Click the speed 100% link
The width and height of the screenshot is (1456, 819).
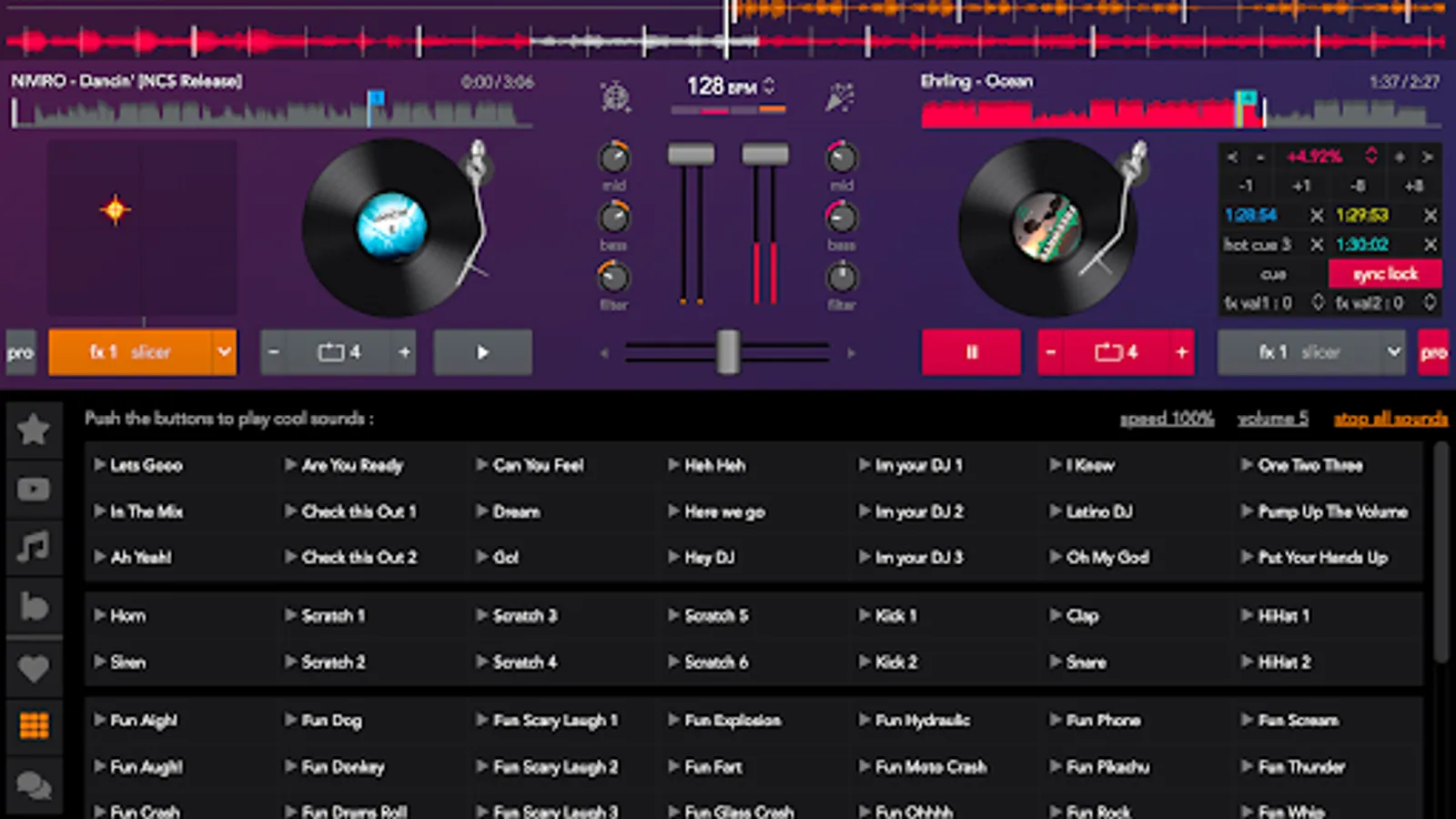(1167, 419)
